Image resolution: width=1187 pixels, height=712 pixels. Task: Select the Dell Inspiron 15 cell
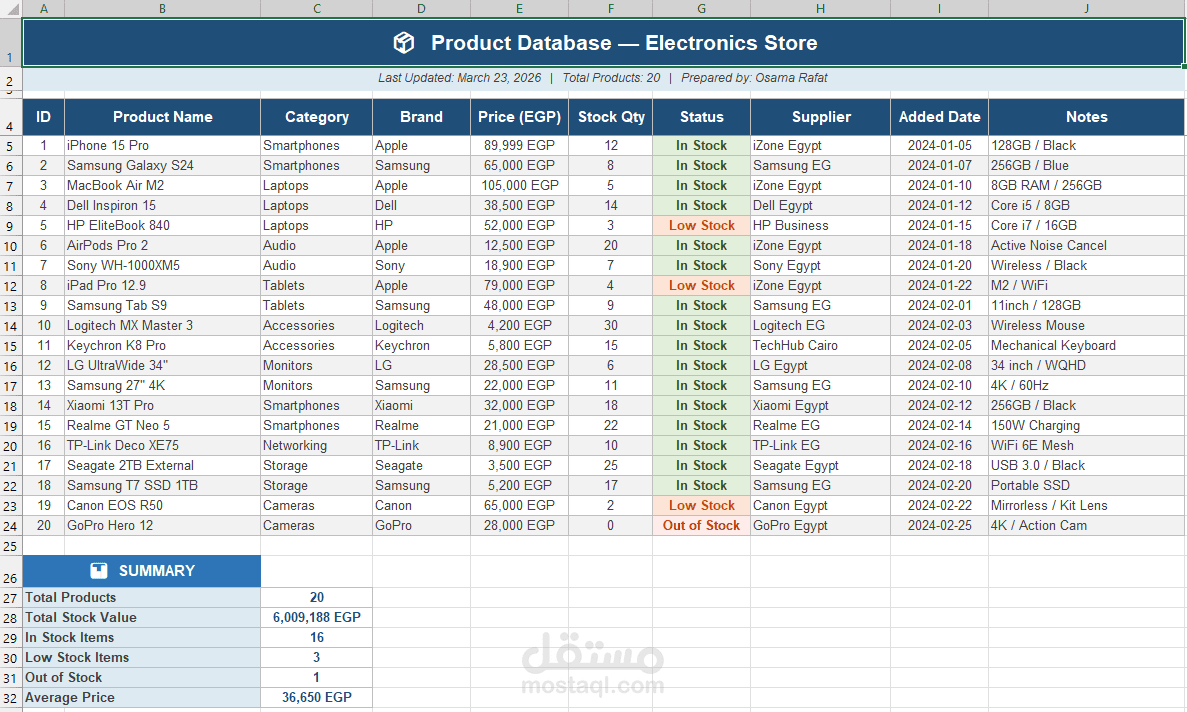click(163, 205)
